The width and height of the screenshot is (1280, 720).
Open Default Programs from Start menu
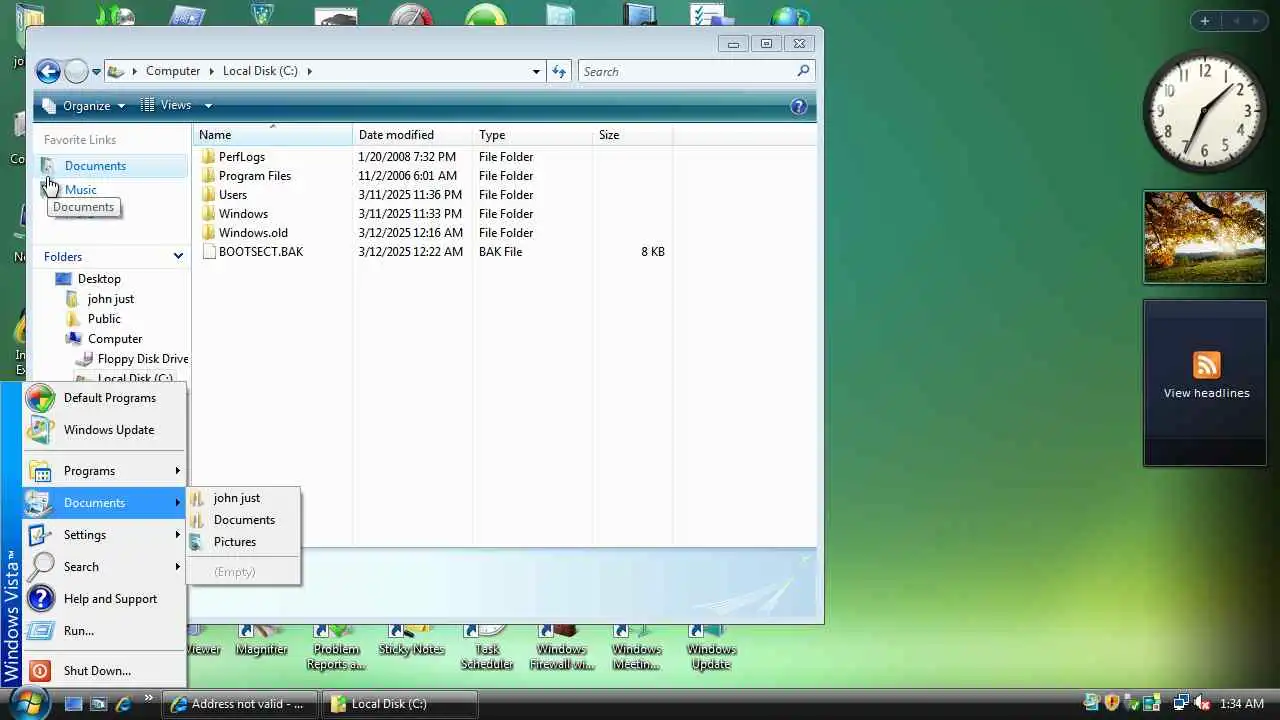(105, 398)
